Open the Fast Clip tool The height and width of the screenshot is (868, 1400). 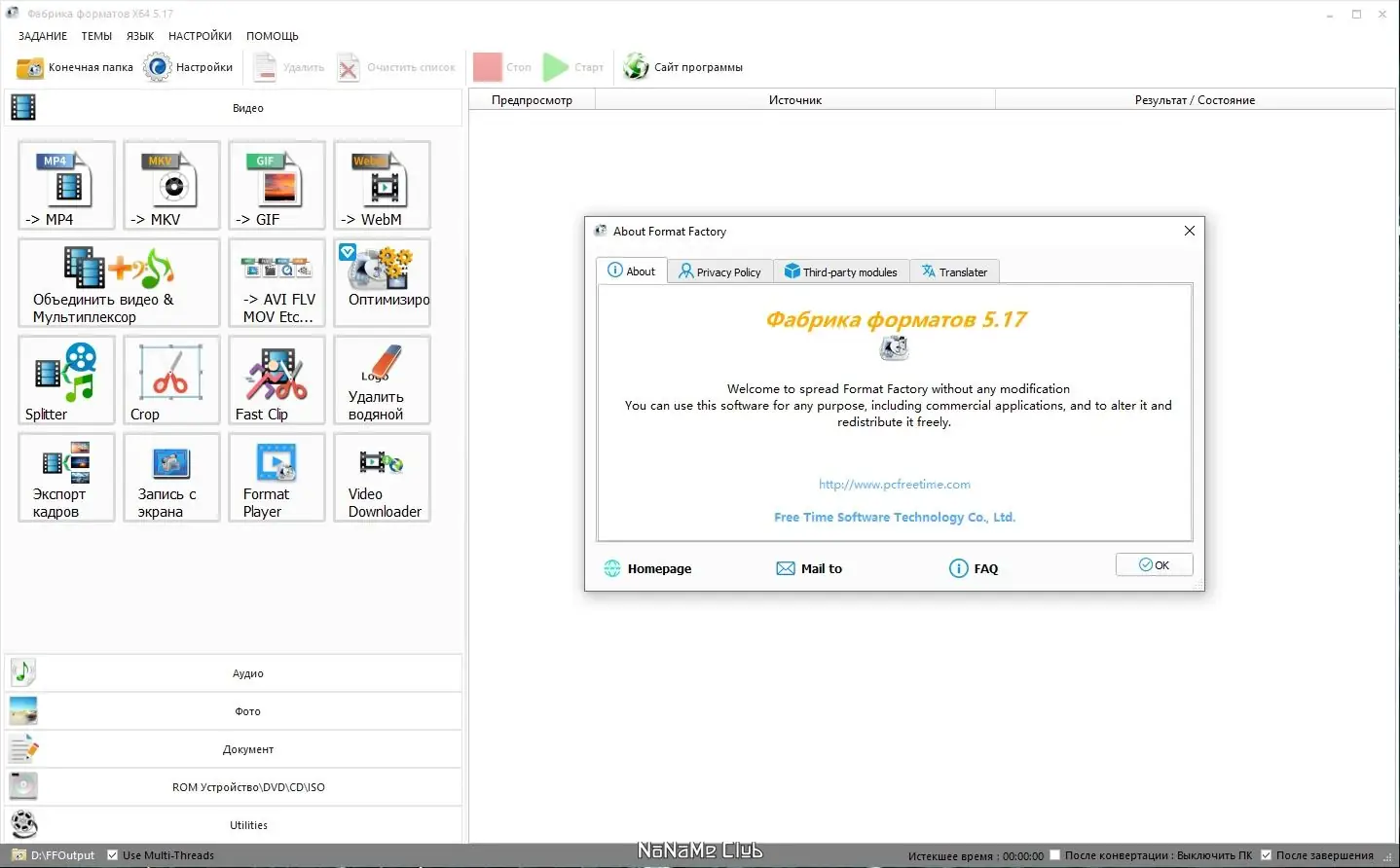276,380
